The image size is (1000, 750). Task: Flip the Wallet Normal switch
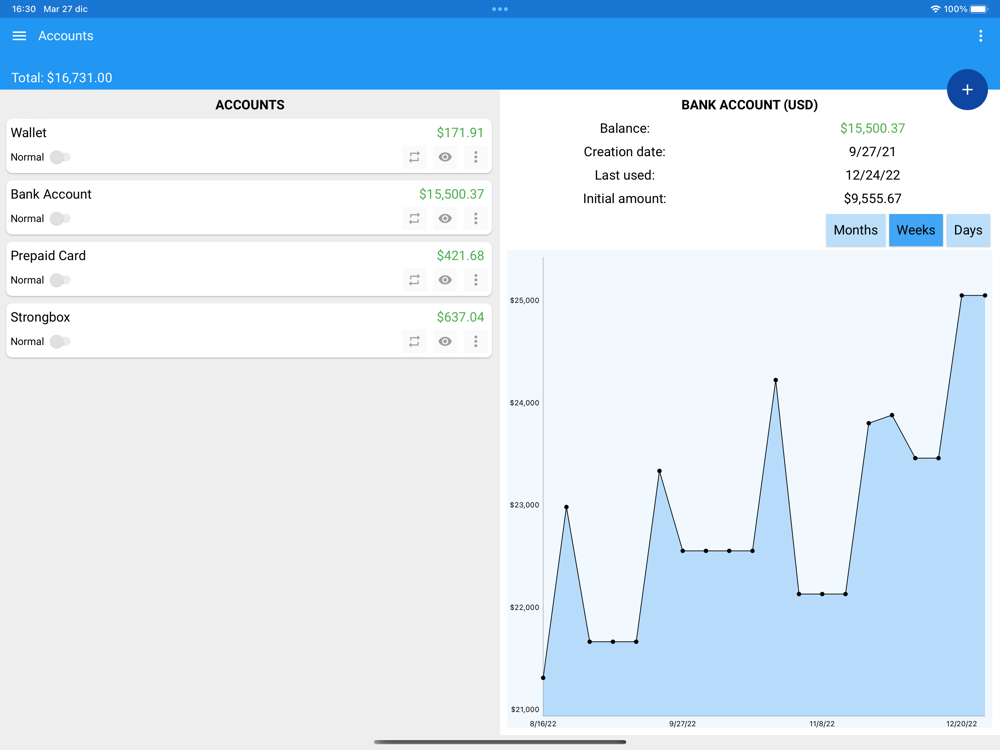point(60,157)
